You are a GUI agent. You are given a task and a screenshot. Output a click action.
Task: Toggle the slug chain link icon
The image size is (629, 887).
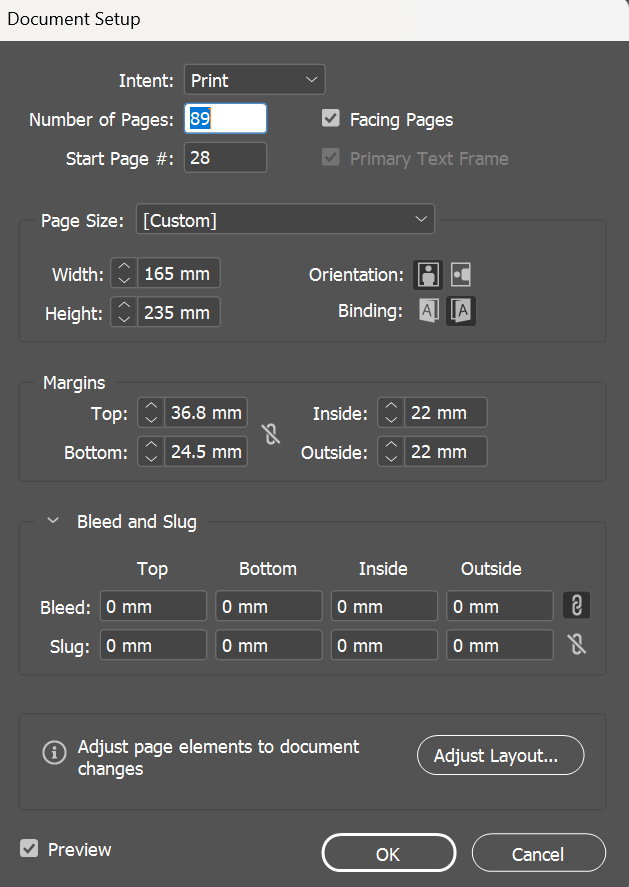coord(577,645)
